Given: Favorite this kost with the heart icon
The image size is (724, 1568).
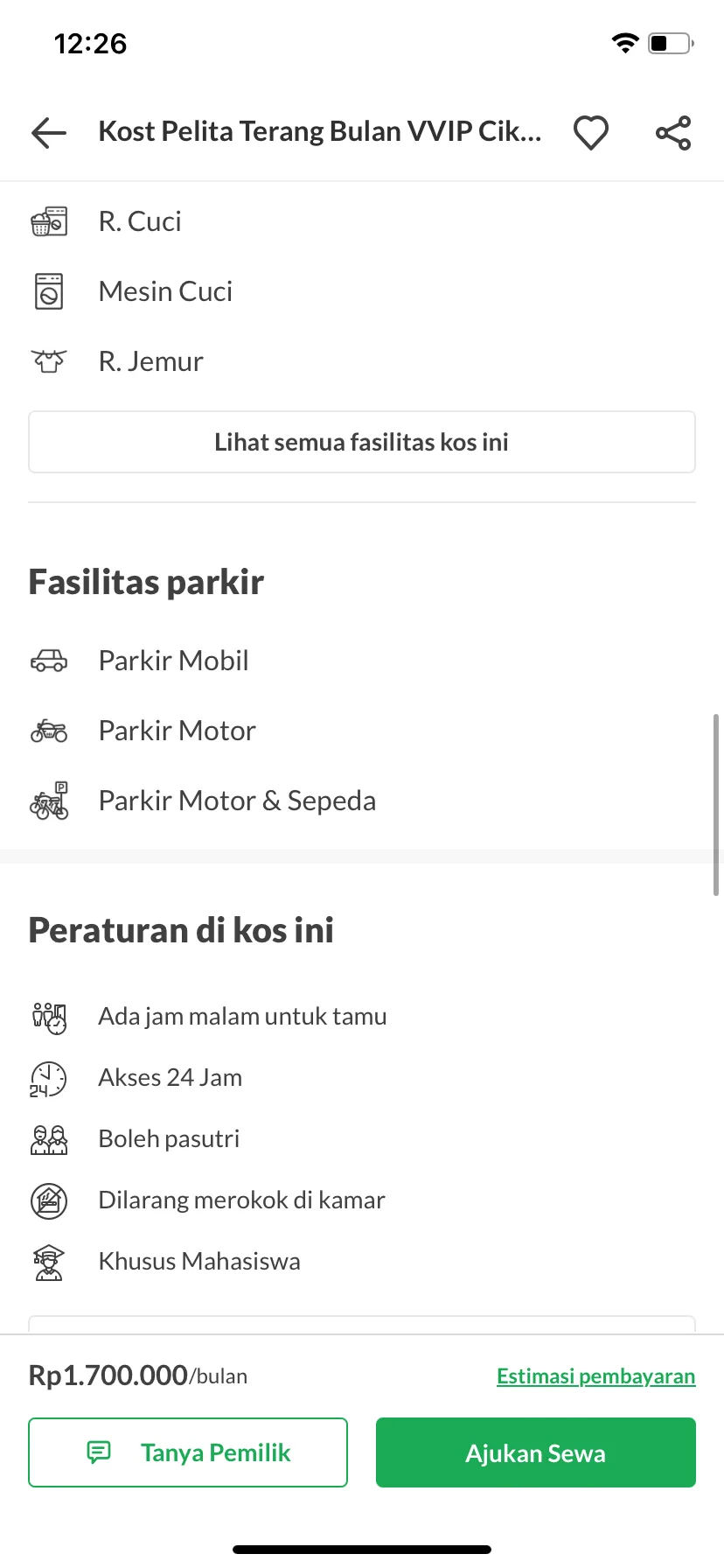Looking at the screenshot, I should 591,132.
